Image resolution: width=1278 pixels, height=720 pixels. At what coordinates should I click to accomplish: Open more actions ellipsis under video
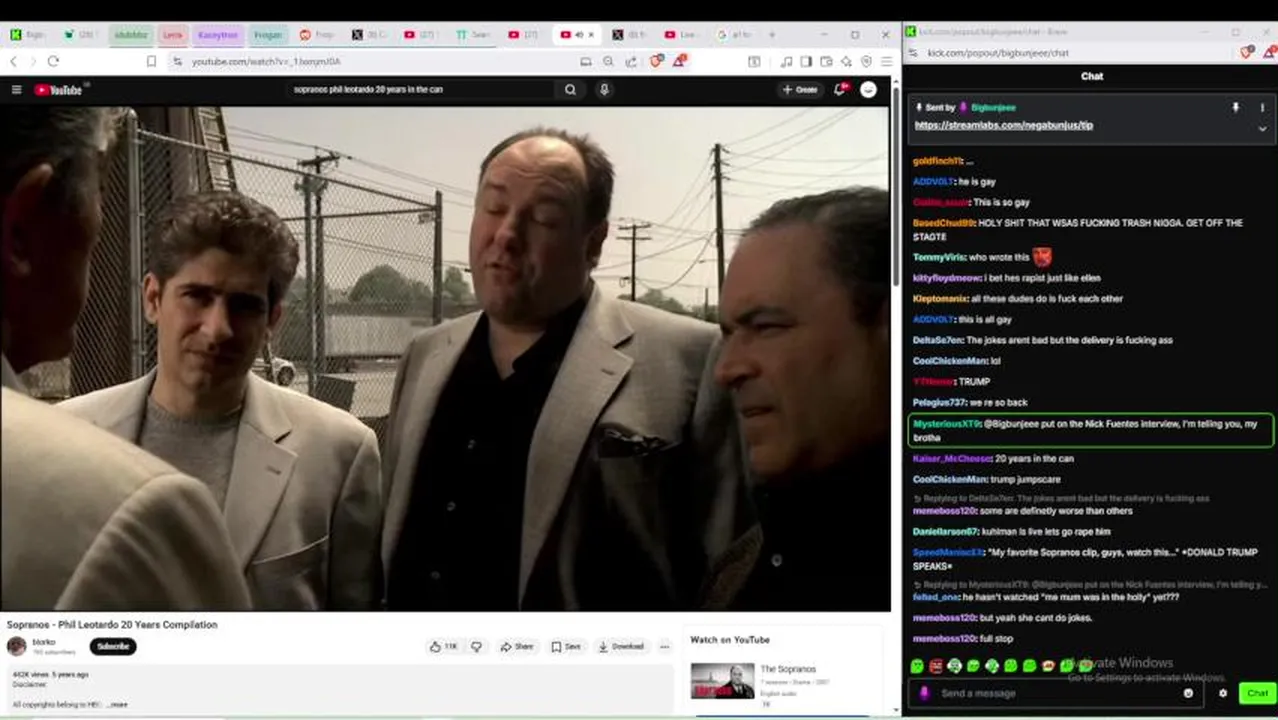point(664,646)
